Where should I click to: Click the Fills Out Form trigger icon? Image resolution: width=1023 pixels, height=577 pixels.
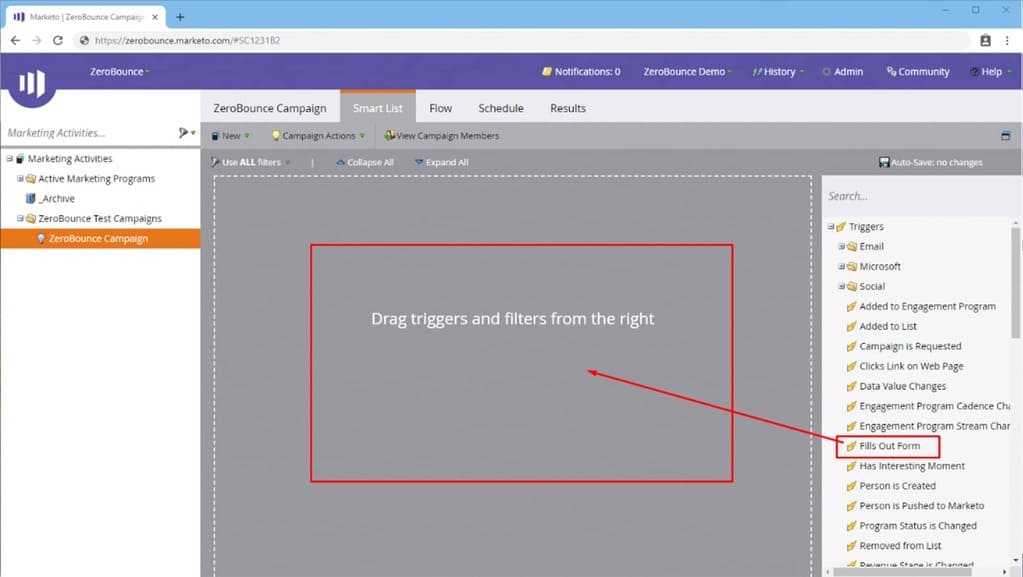click(851, 446)
